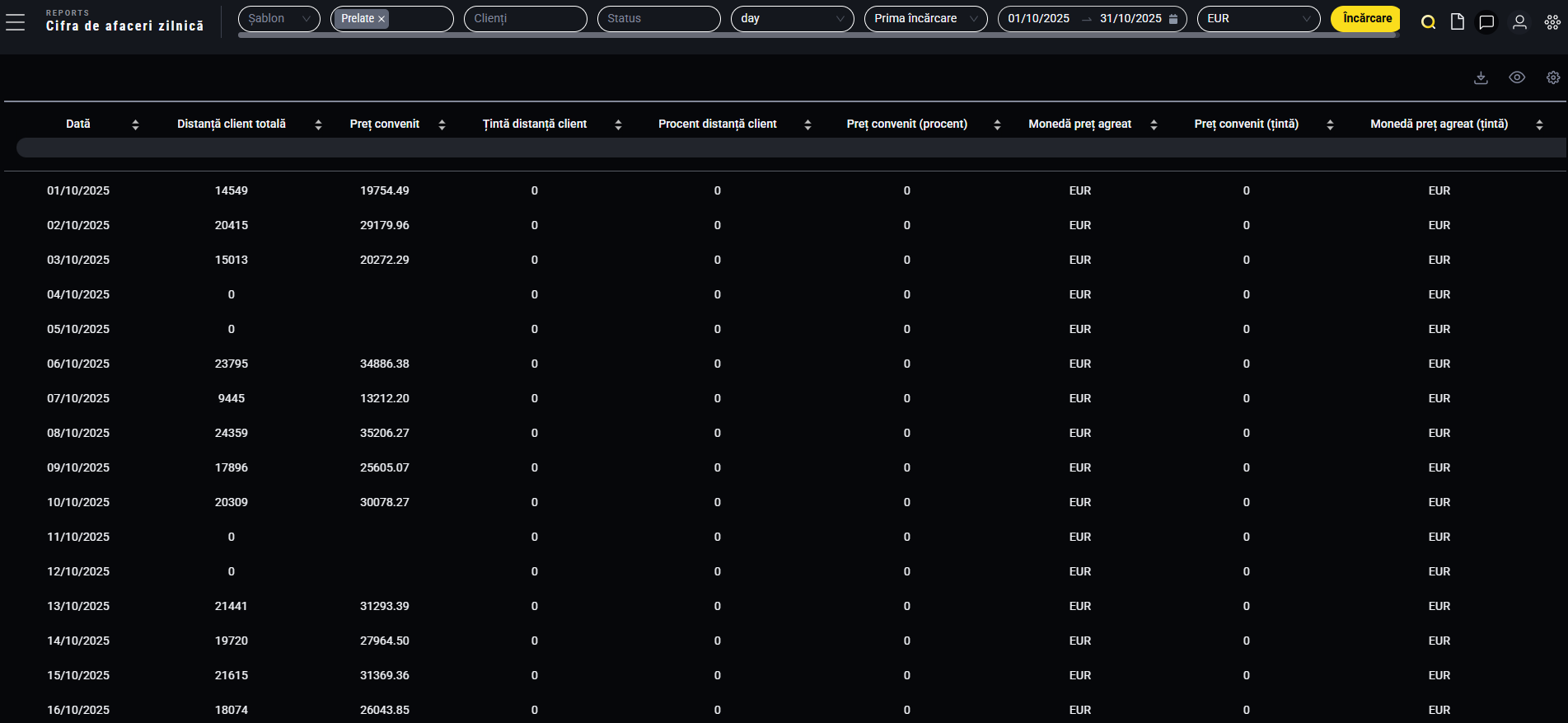Open table settings gear icon
This screenshot has height=723, width=1568.
[x=1553, y=77]
